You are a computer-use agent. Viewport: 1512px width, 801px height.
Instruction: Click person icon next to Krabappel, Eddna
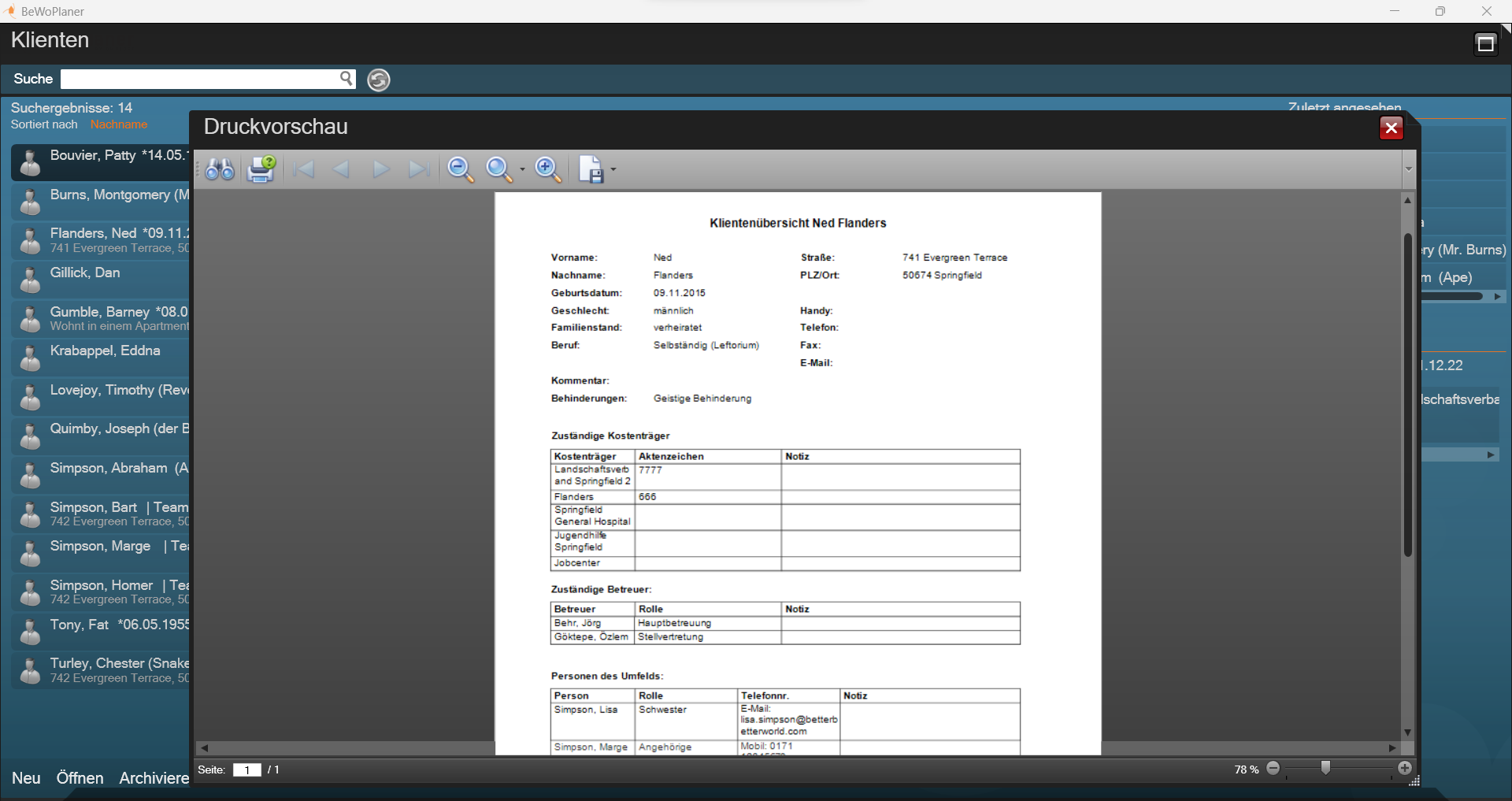(x=30, y=358)
